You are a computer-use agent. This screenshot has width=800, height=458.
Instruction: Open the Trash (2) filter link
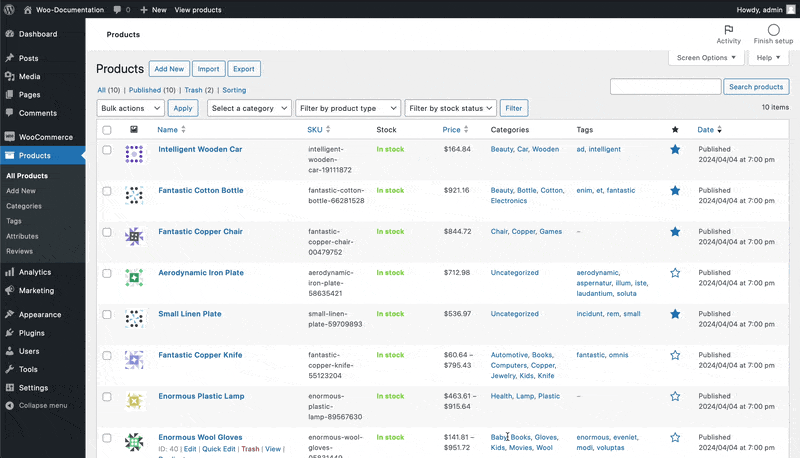199,90
